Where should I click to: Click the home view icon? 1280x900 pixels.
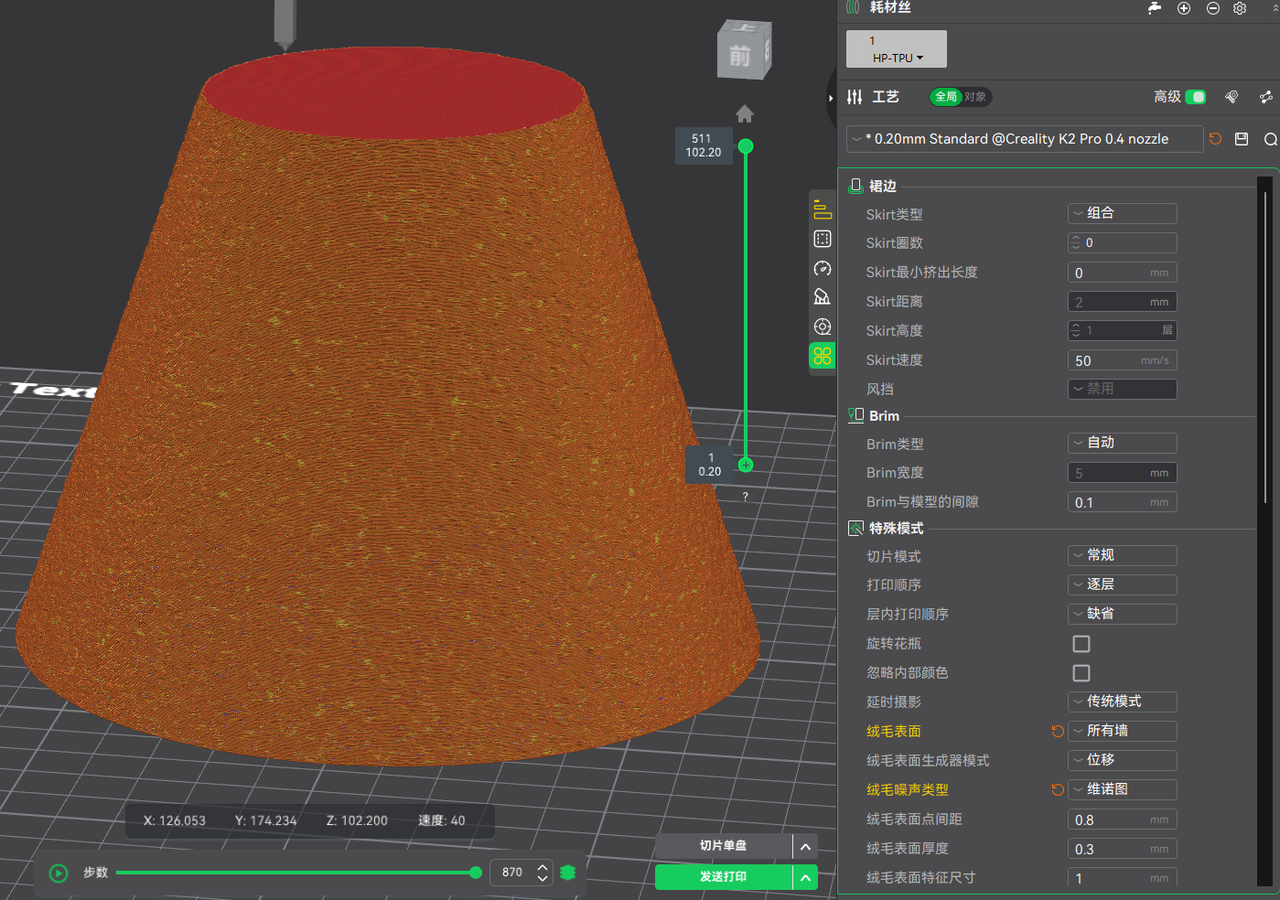pos(744,113)
